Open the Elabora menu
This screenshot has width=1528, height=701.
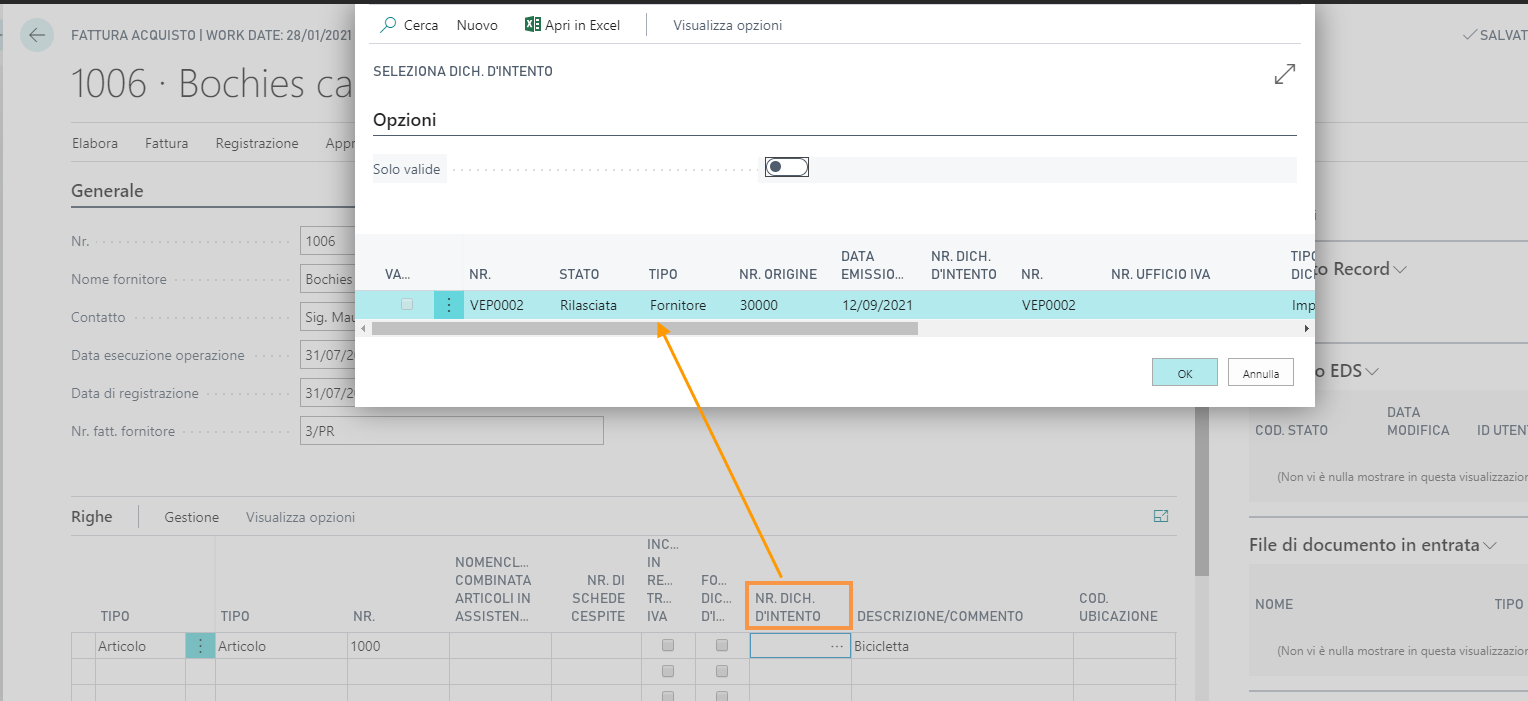(x=95, y=143)
